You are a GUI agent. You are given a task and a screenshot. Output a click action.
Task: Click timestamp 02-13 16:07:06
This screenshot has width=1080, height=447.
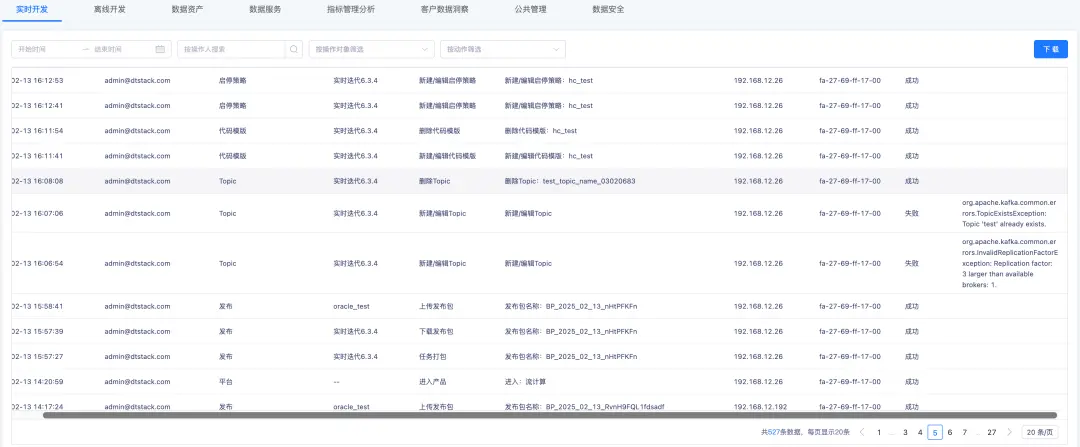(x=38, y=214)
